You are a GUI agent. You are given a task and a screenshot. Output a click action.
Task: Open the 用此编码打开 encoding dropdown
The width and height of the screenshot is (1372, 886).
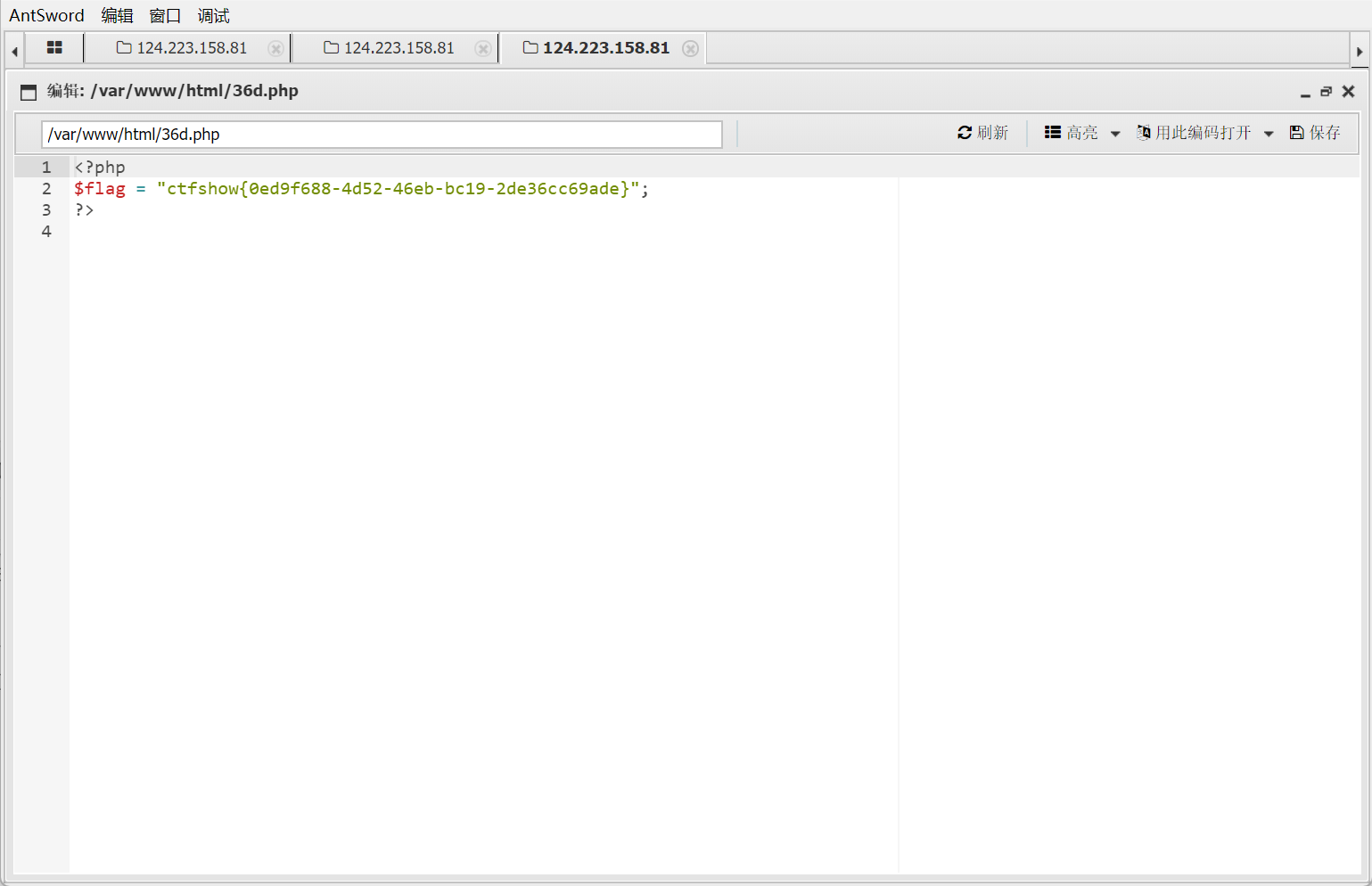1204,133
